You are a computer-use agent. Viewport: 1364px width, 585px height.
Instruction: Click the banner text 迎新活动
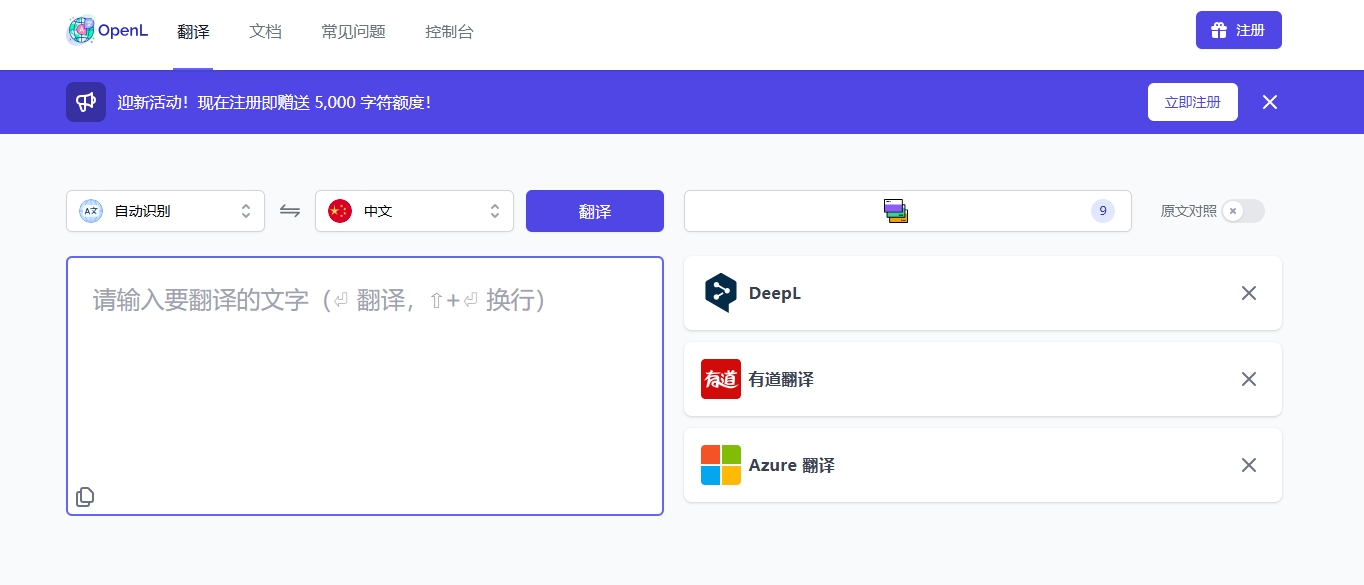click(x=149, y=102)
